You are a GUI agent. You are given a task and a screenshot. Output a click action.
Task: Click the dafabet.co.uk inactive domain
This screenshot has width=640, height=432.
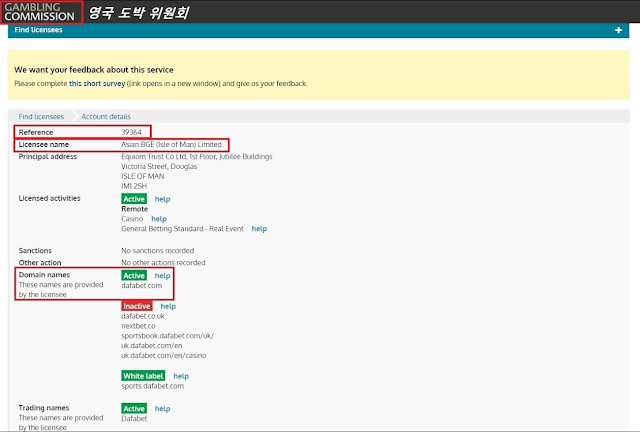click(143, 316)
